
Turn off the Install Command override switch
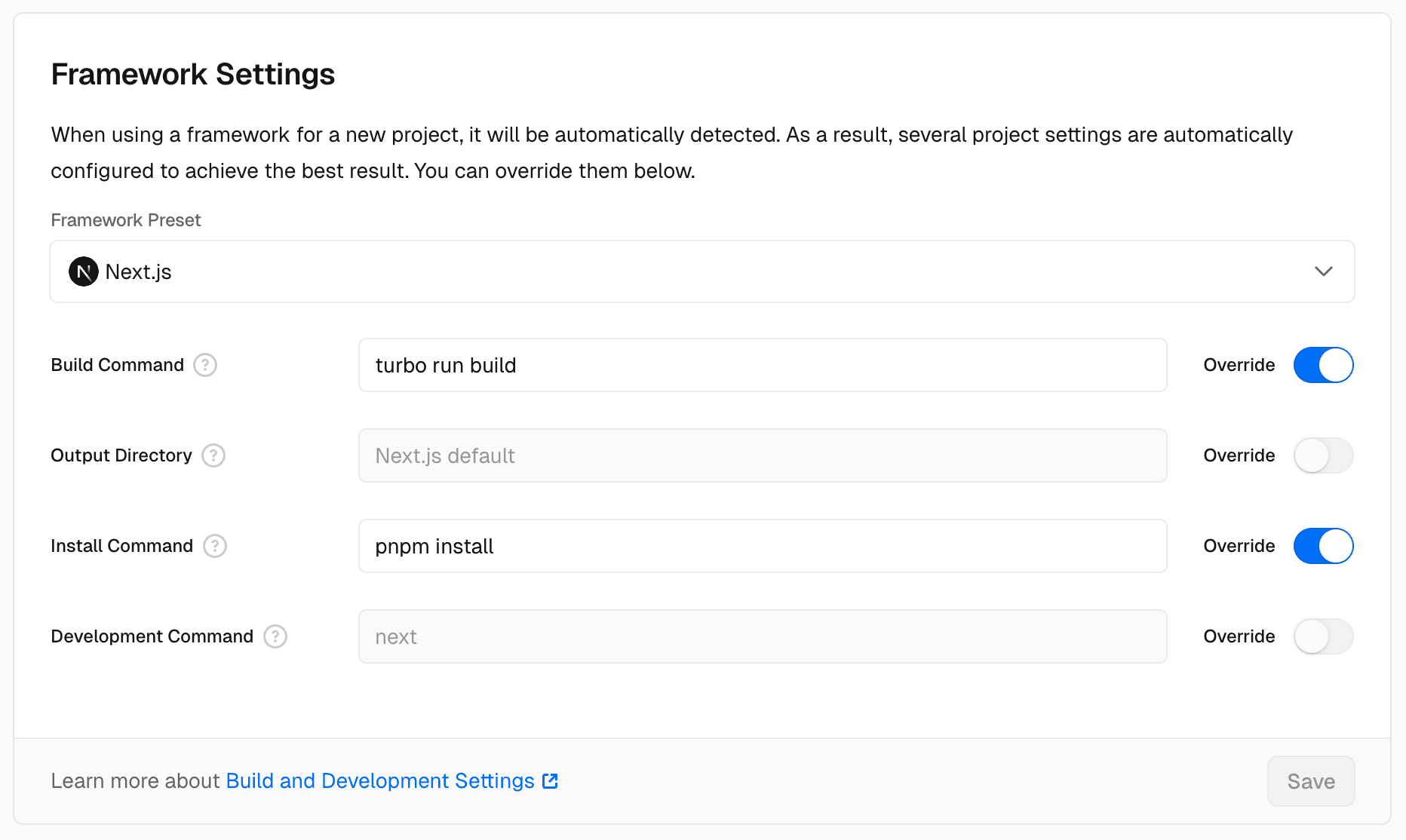point(1323,546)
